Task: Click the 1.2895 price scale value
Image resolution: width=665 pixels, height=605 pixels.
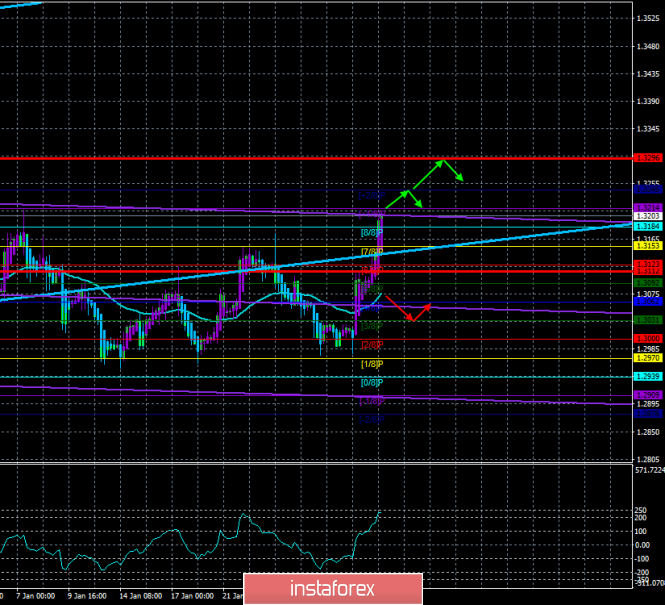Action: point(648,404)
